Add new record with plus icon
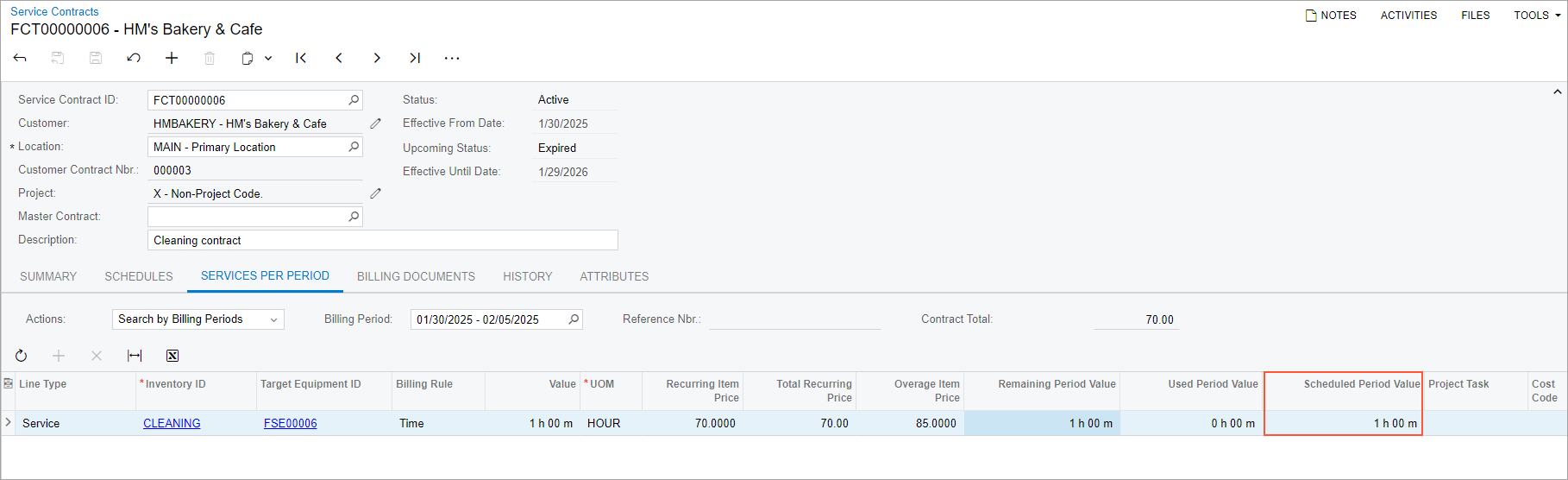Image resolution: width=1568 pixels, height=480 pixels. (172, 58)
